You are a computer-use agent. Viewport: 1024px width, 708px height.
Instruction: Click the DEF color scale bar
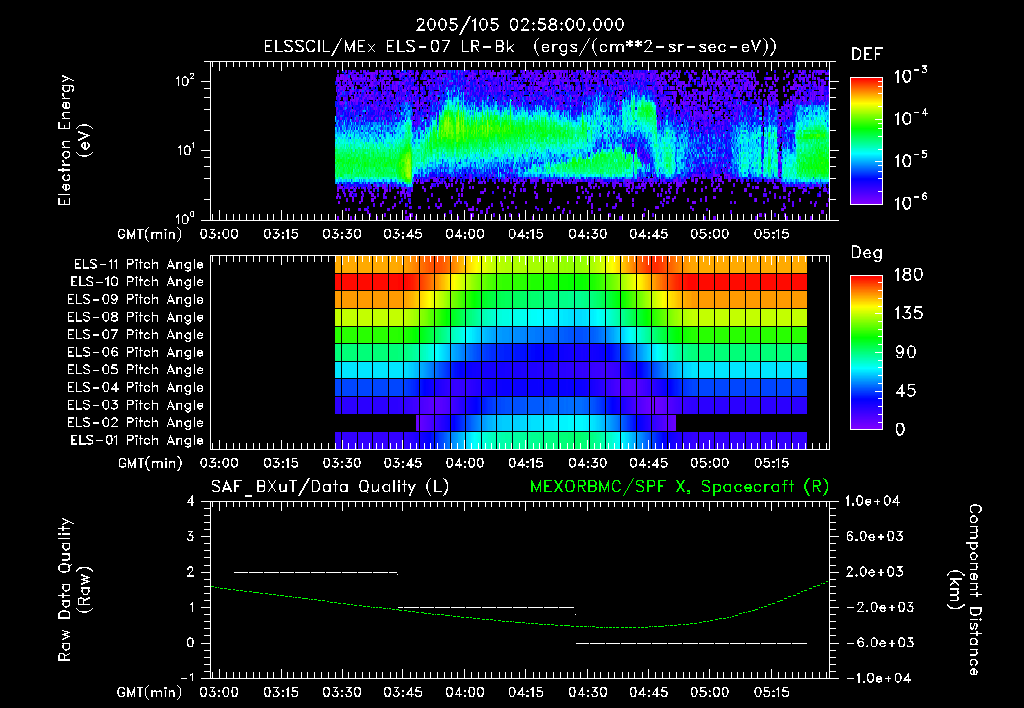[x=867, y=140]
